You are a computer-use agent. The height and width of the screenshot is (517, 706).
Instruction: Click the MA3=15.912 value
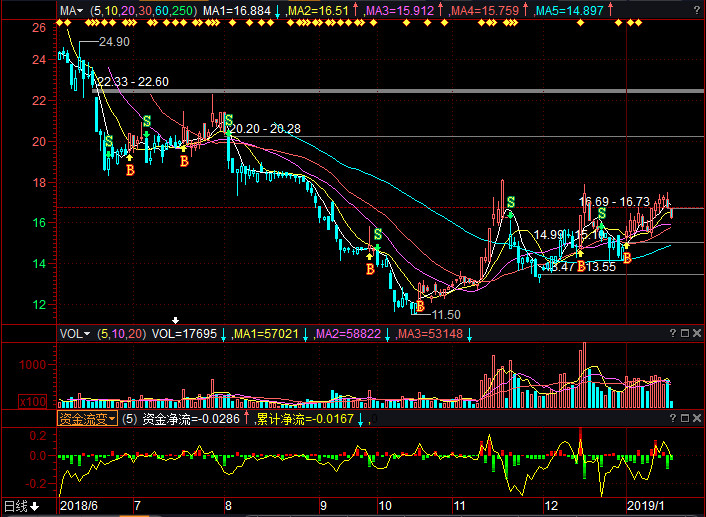(400, 10)
